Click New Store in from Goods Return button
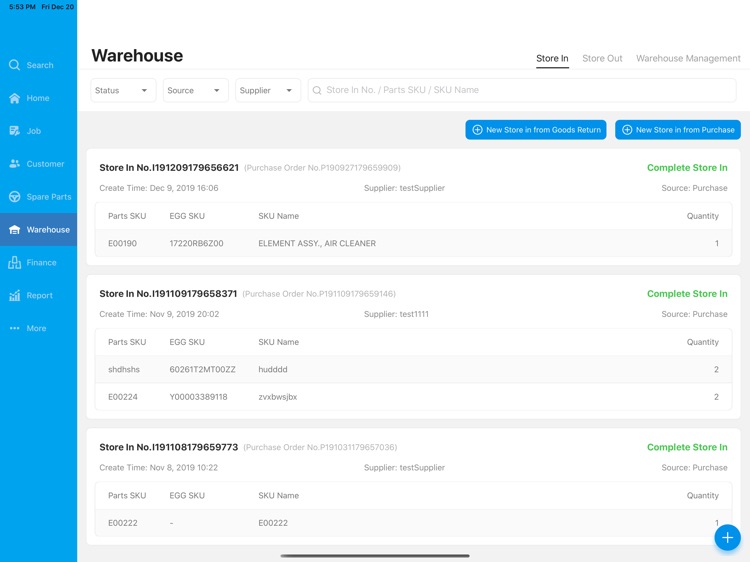 coord(536,130)
